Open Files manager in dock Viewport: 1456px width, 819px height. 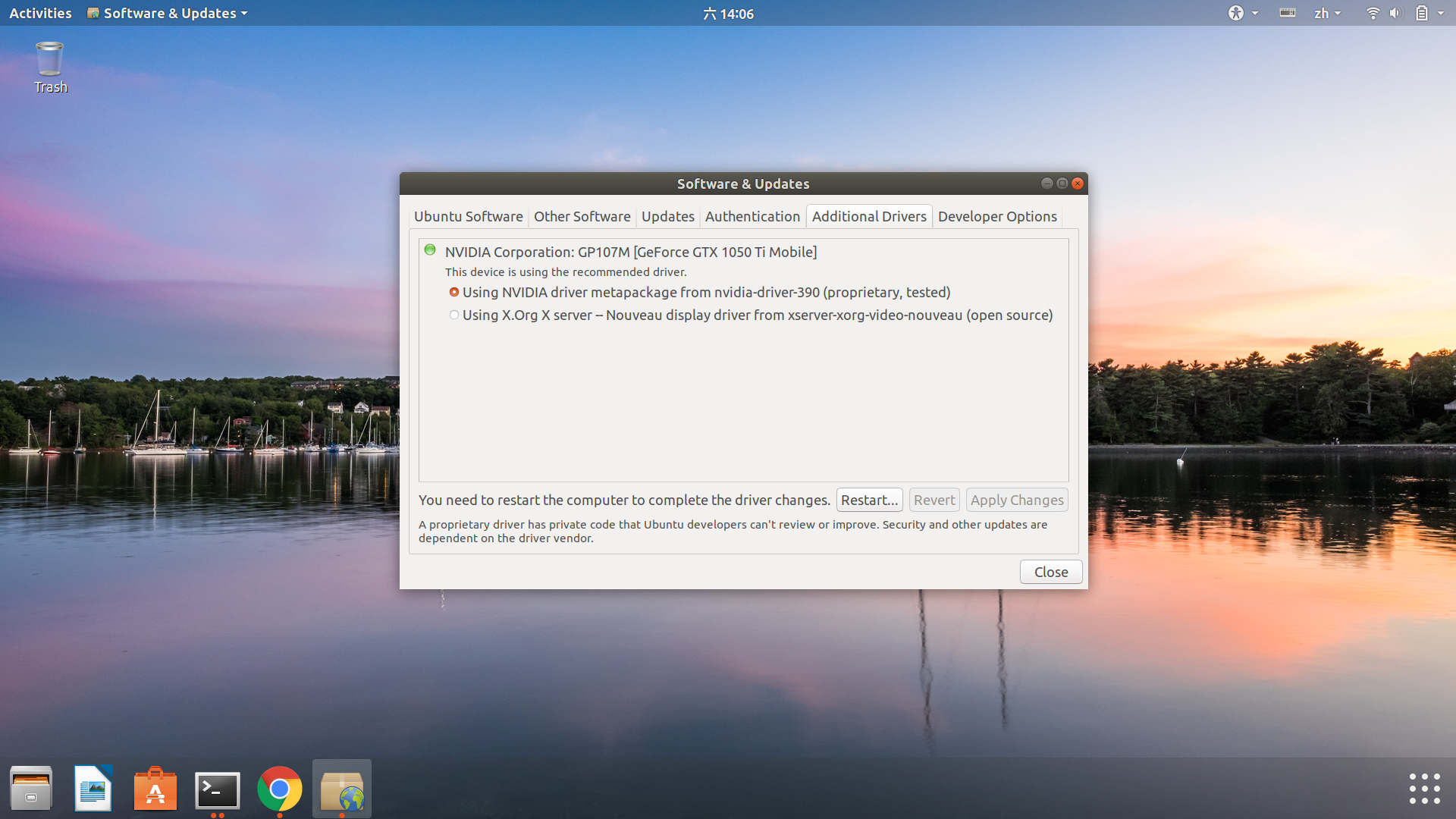[x=31, y=789]
